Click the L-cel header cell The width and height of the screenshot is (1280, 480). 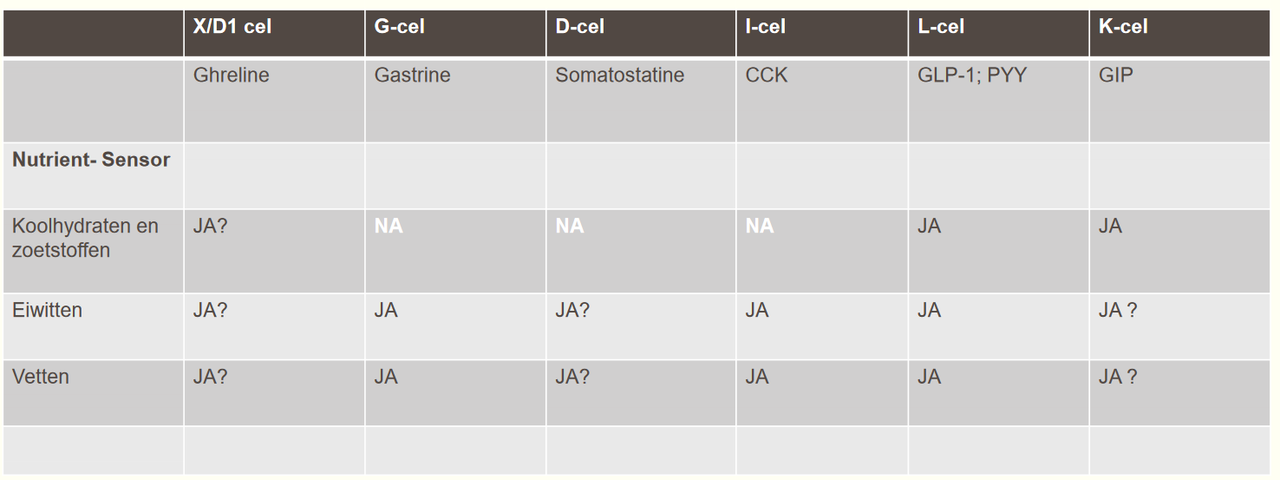pyautogui.click(x=942, y=28)
